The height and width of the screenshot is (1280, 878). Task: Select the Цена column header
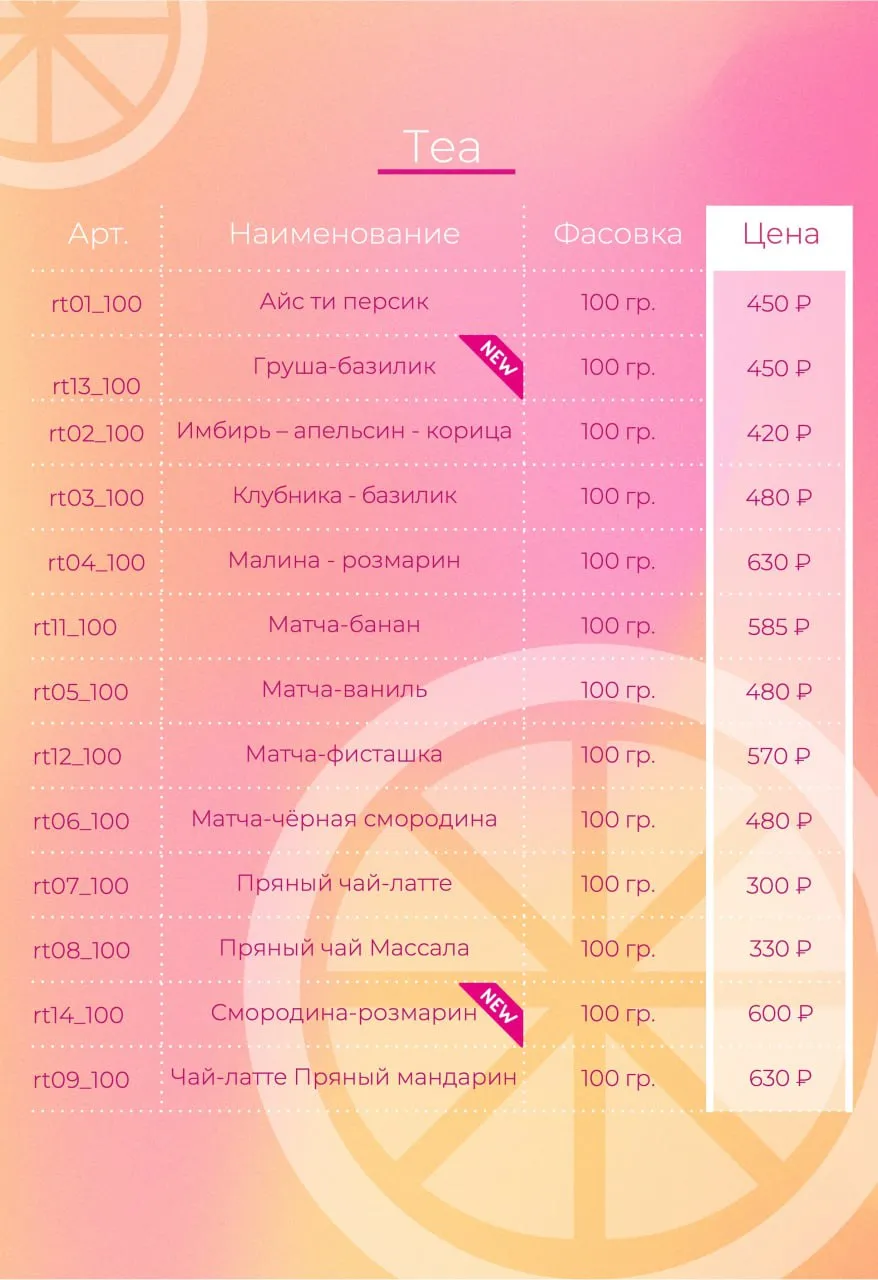coord(781,234)
